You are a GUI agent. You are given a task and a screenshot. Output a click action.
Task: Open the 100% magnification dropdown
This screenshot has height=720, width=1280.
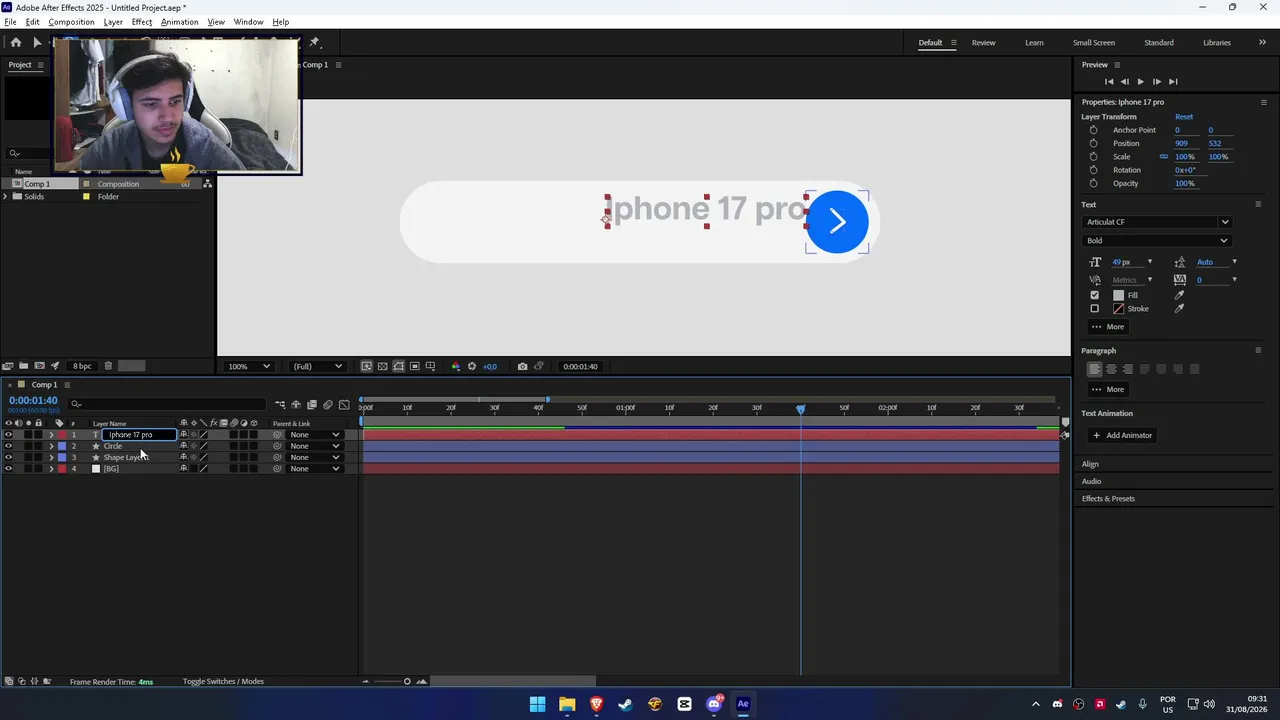(248, 366)
